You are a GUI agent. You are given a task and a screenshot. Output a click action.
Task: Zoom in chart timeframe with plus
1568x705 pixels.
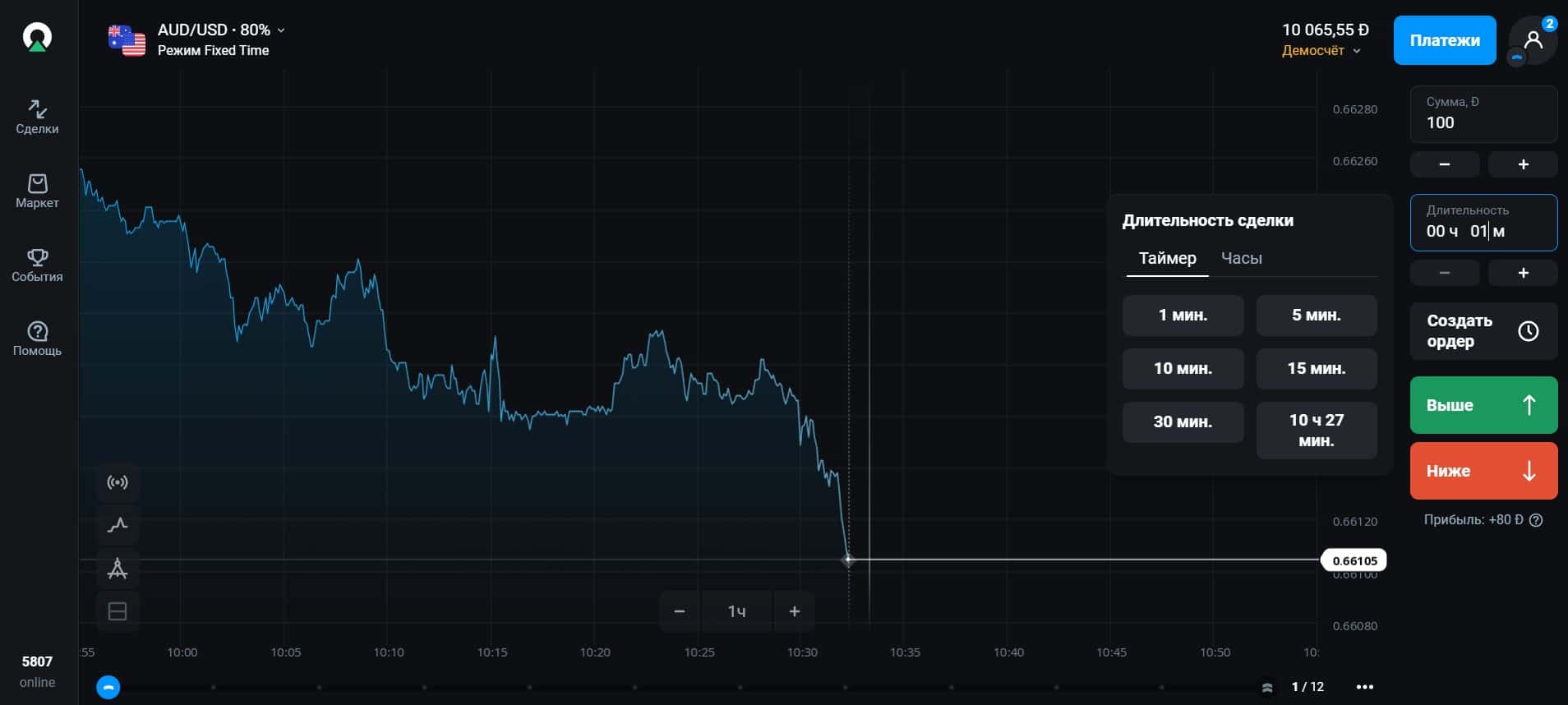(x=794, y=611)
